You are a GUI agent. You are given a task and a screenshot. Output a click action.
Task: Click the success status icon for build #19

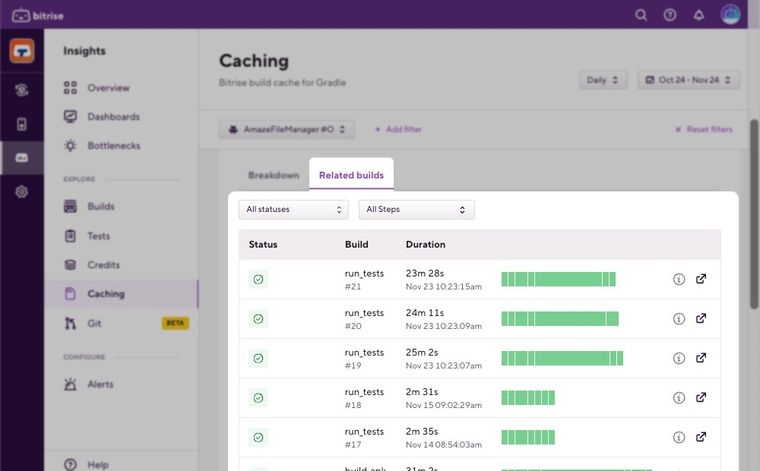(x=258, y=358)
